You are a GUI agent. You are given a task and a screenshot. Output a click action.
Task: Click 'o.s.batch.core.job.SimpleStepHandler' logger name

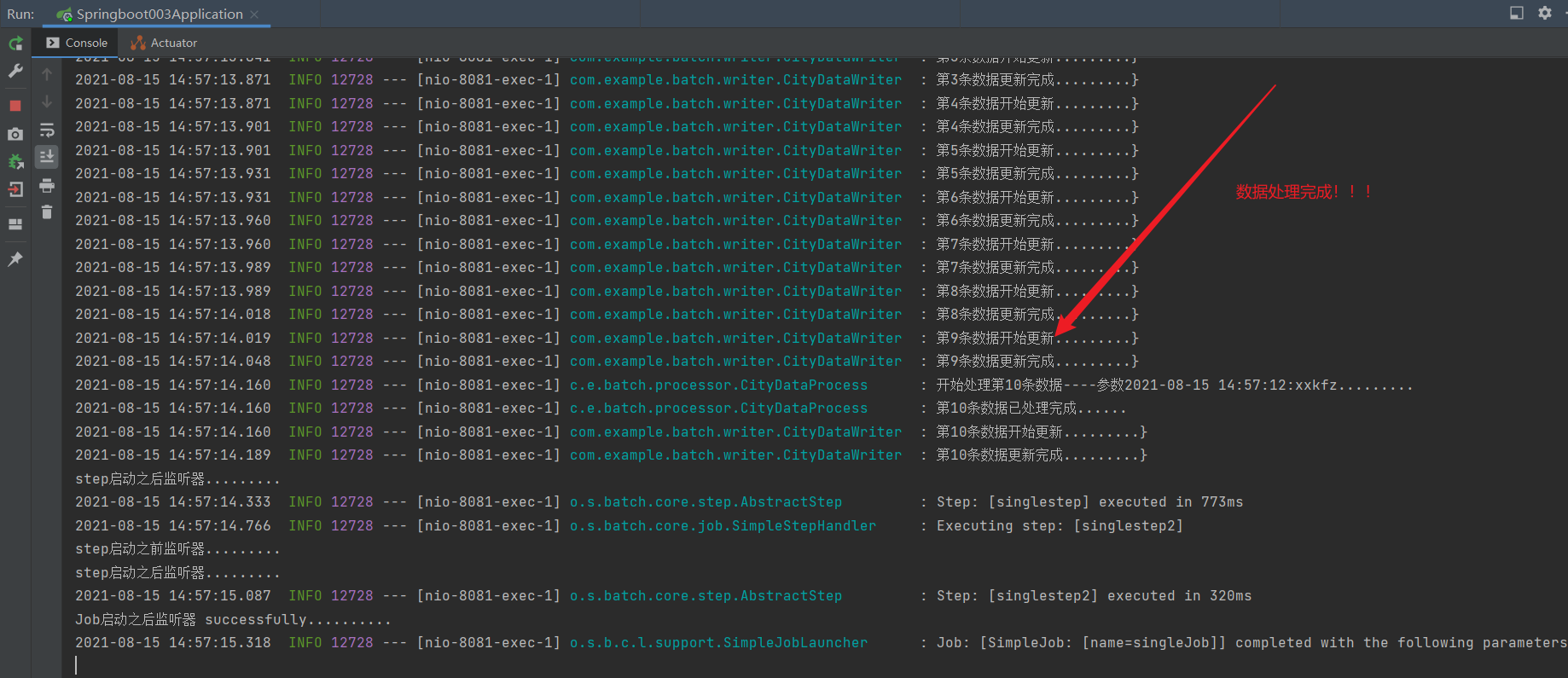click(x=723, y=525)
